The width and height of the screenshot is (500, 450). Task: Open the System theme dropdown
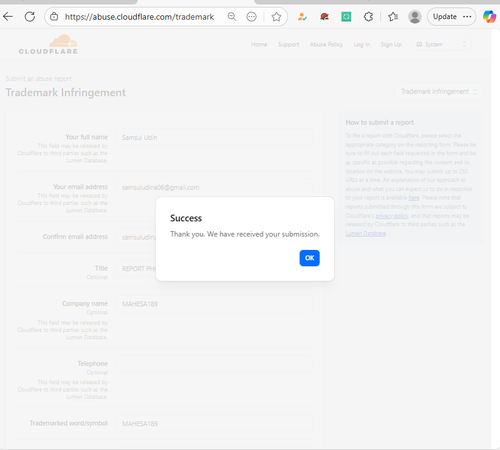[x=441, y=44]
